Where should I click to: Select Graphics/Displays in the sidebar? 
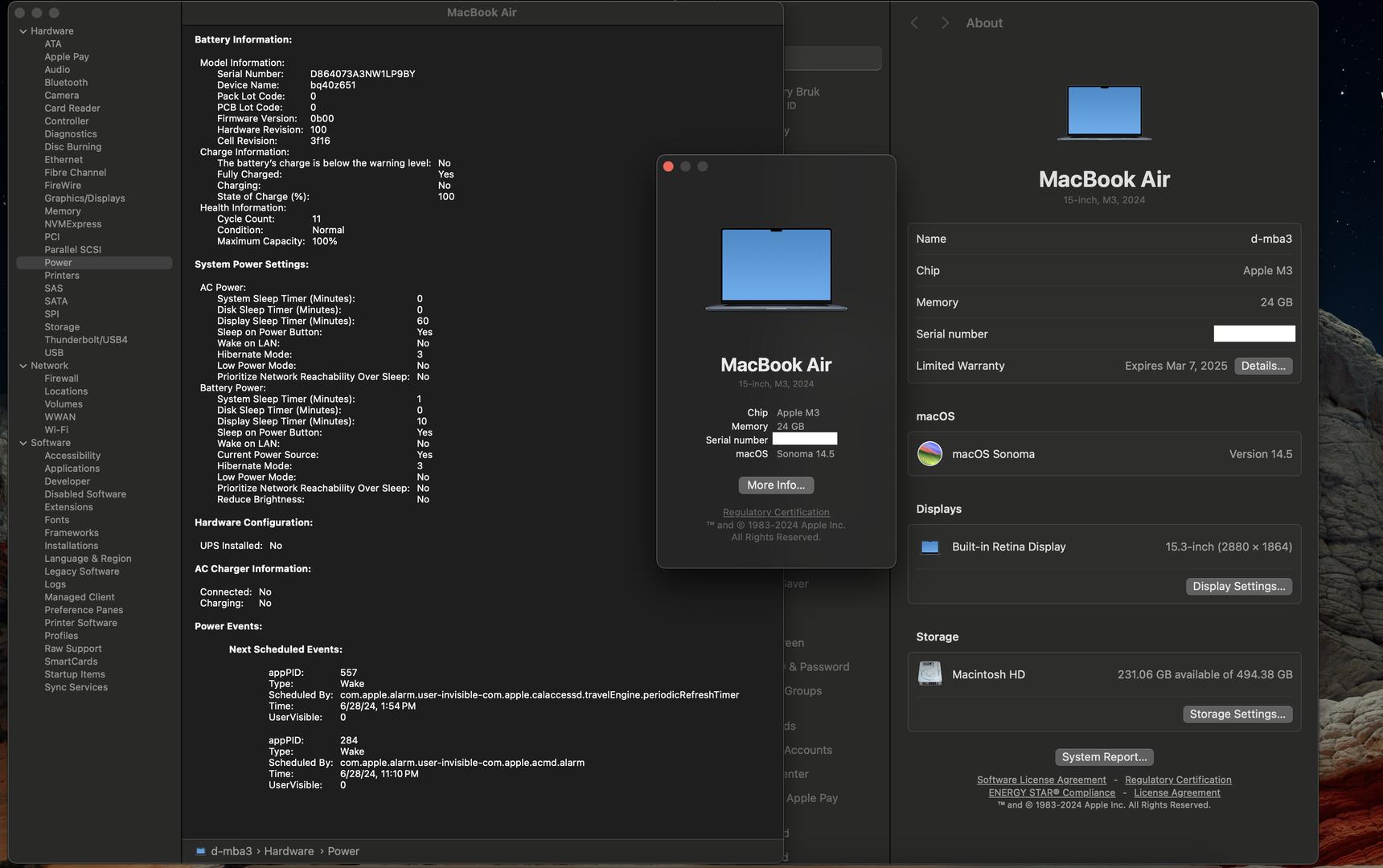pos(84,199)
